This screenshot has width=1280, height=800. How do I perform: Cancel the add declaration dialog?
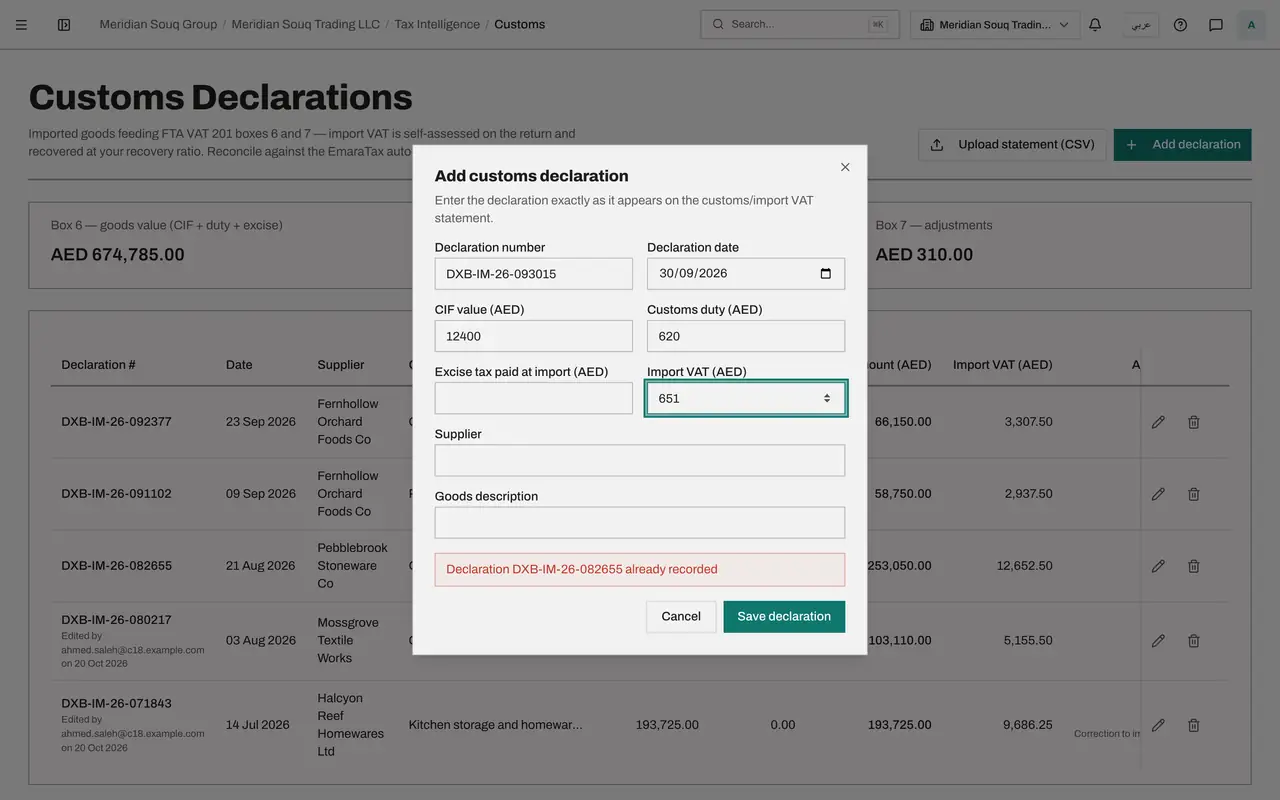(x=681, y=617)
